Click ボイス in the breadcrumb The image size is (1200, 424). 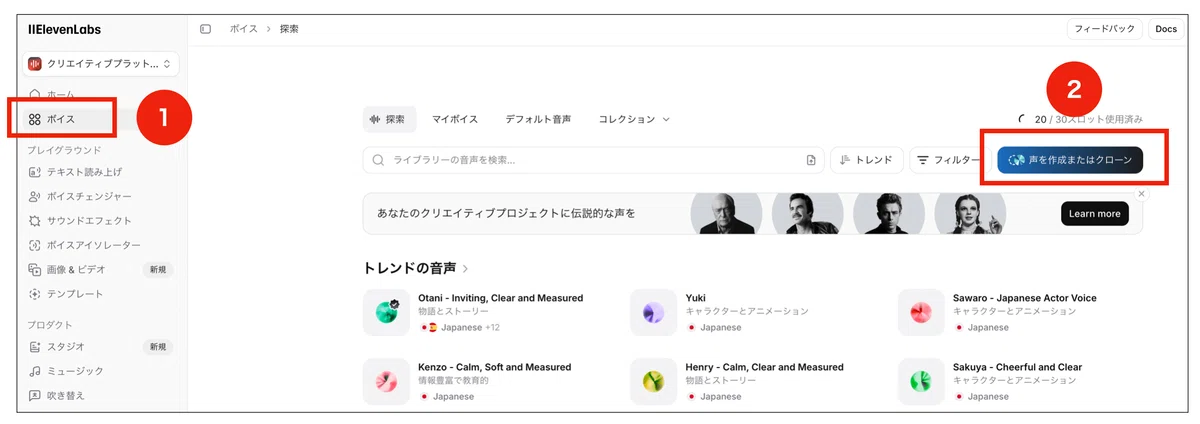pos(243,29)
